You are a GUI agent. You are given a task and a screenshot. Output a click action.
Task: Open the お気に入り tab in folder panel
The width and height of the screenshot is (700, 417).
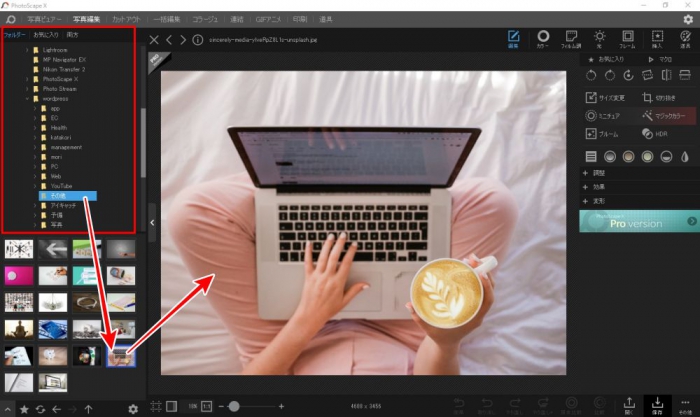click(x=46, y=35)
